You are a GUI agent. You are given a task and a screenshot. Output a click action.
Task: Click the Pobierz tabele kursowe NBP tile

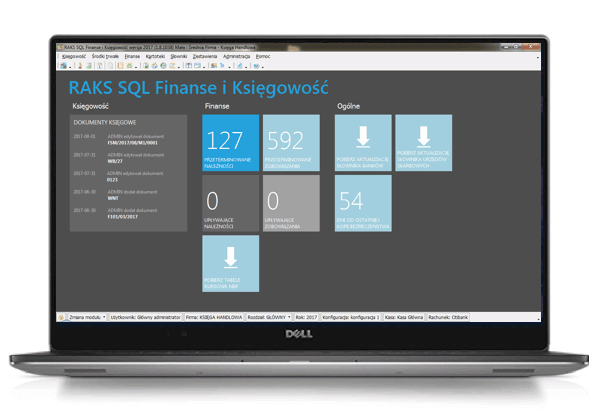point(230,263)
